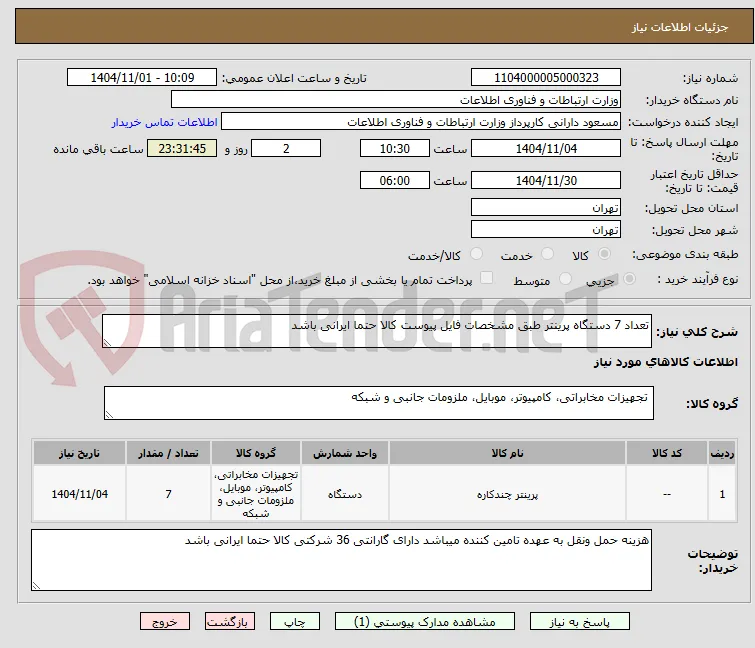Select the کالا/خدمت radio button
Screen dimensions: 755x648
coord(476,254)
